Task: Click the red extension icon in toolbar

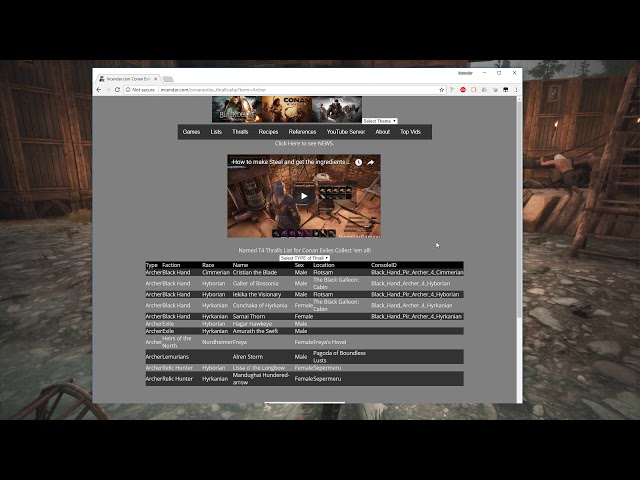Action: (462, 90)
